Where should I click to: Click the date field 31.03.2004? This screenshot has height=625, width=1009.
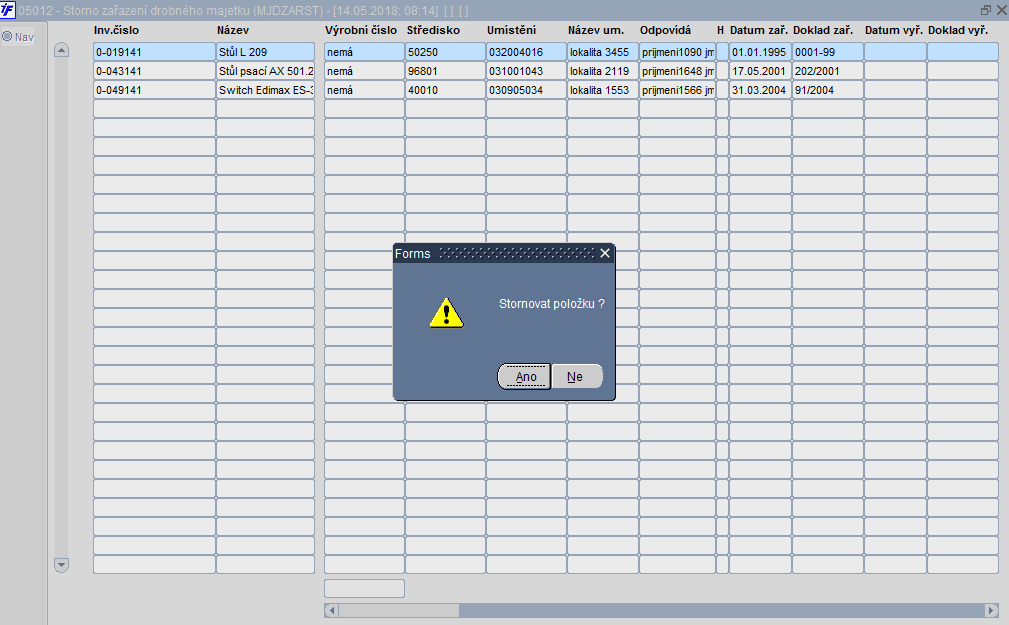(760, 90)
